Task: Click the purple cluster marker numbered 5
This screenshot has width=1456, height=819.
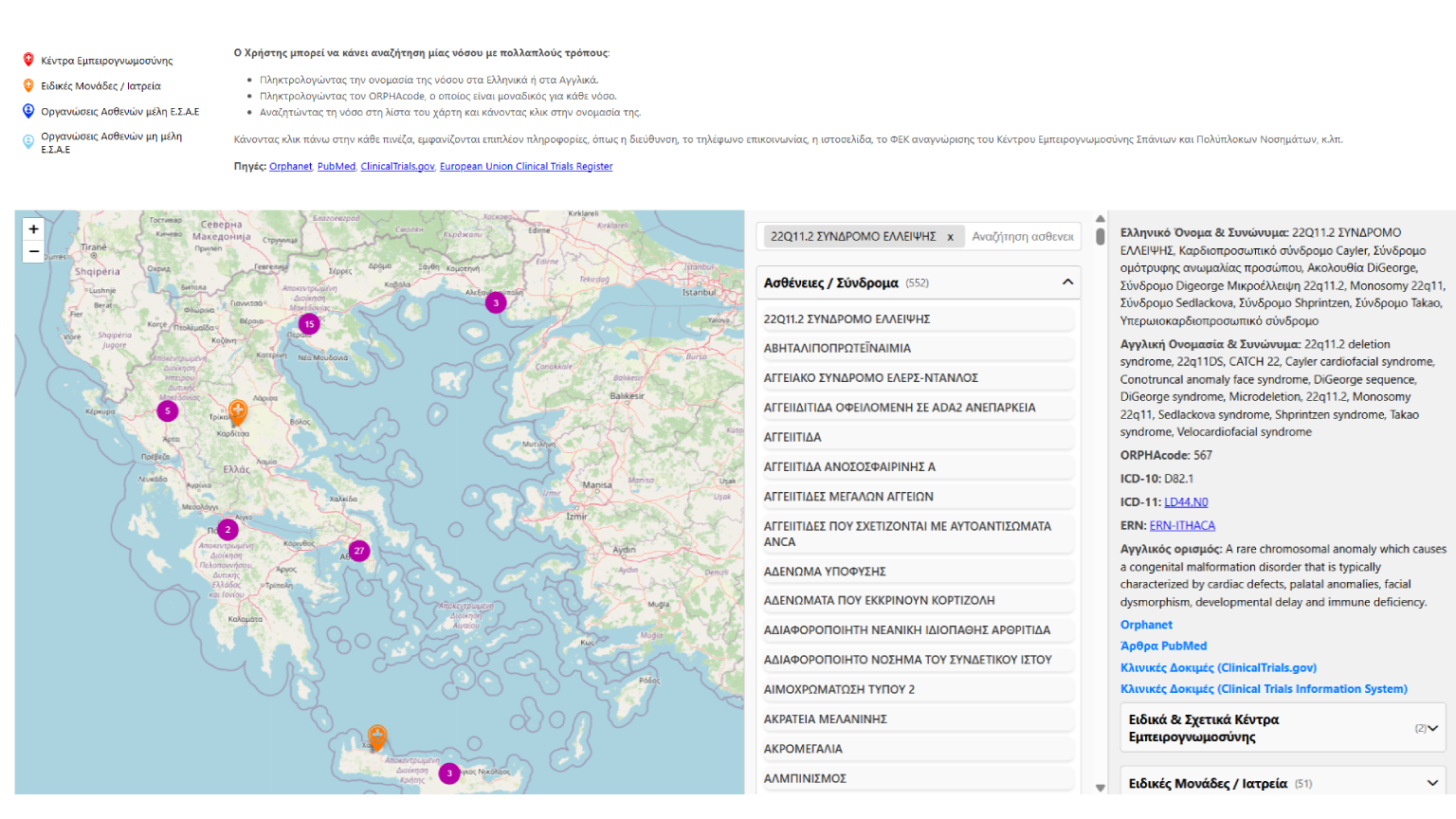Action: coord(168,410)
